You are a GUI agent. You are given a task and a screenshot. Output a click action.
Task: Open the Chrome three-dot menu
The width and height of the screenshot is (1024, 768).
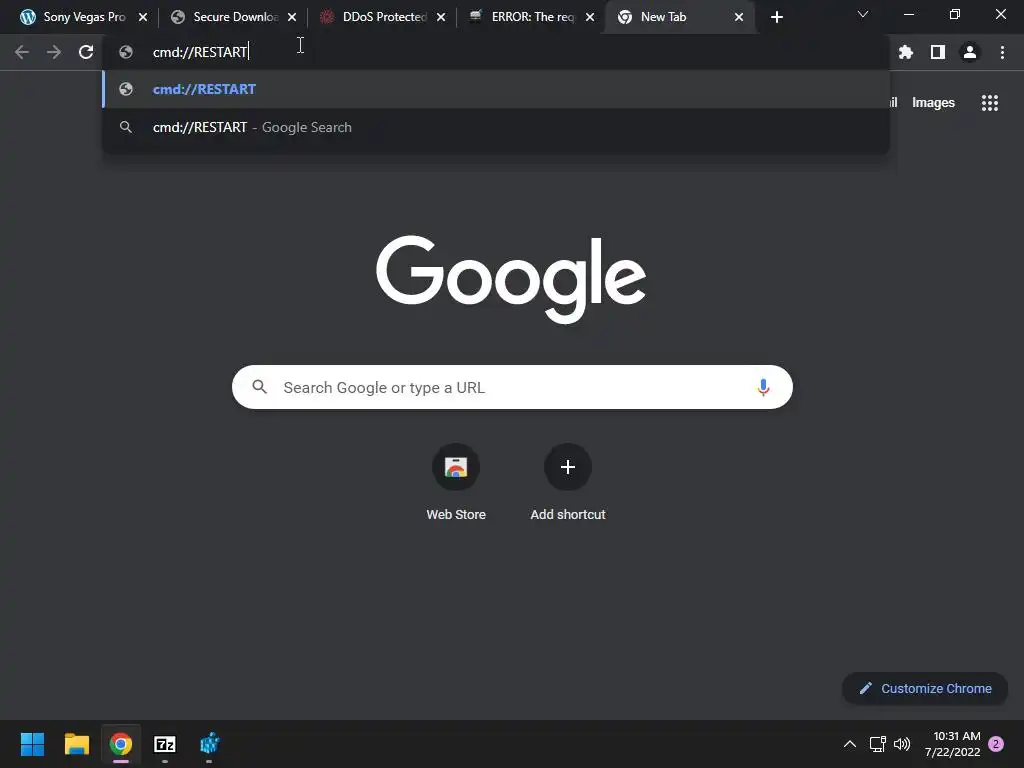[x=1002, y=52]
